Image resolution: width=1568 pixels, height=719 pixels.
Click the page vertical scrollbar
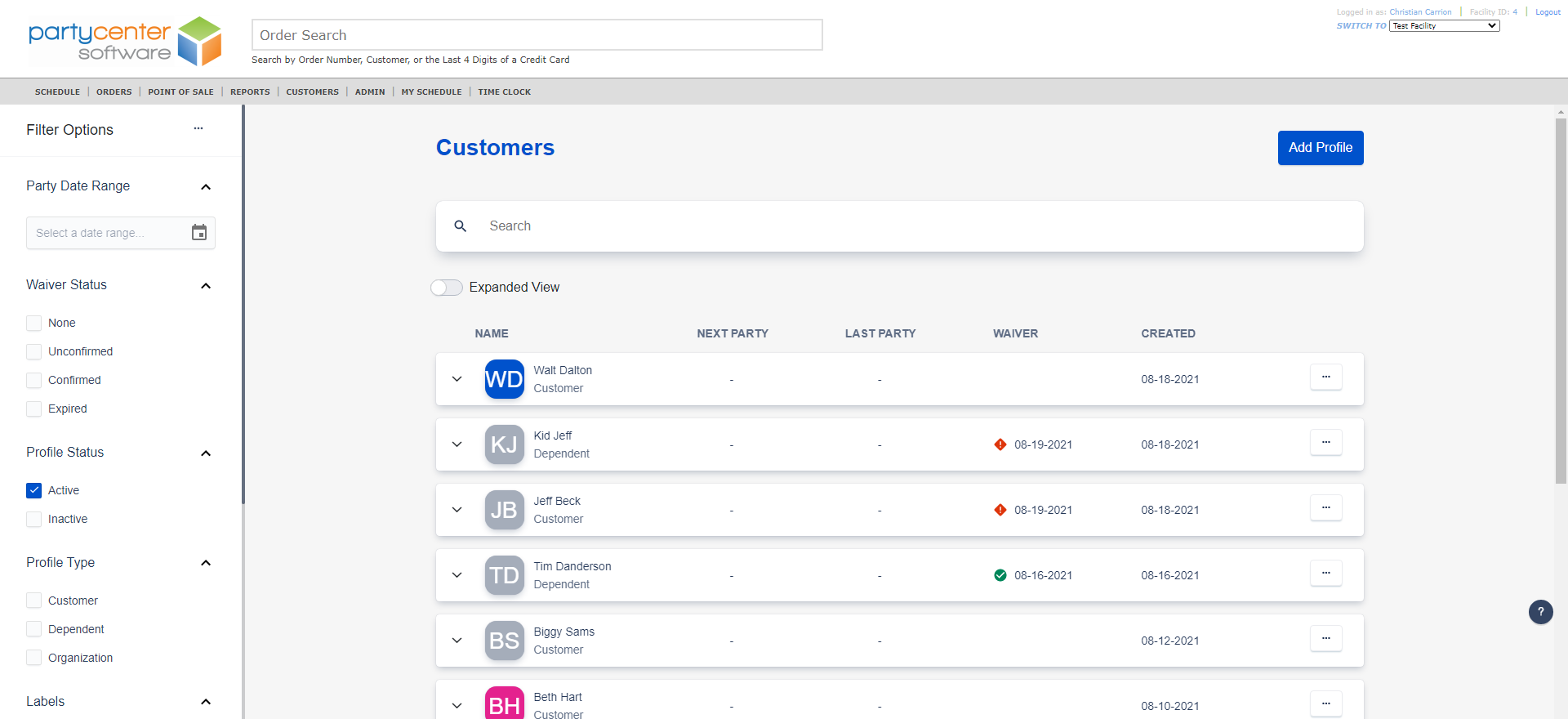tap(1561, 301)
